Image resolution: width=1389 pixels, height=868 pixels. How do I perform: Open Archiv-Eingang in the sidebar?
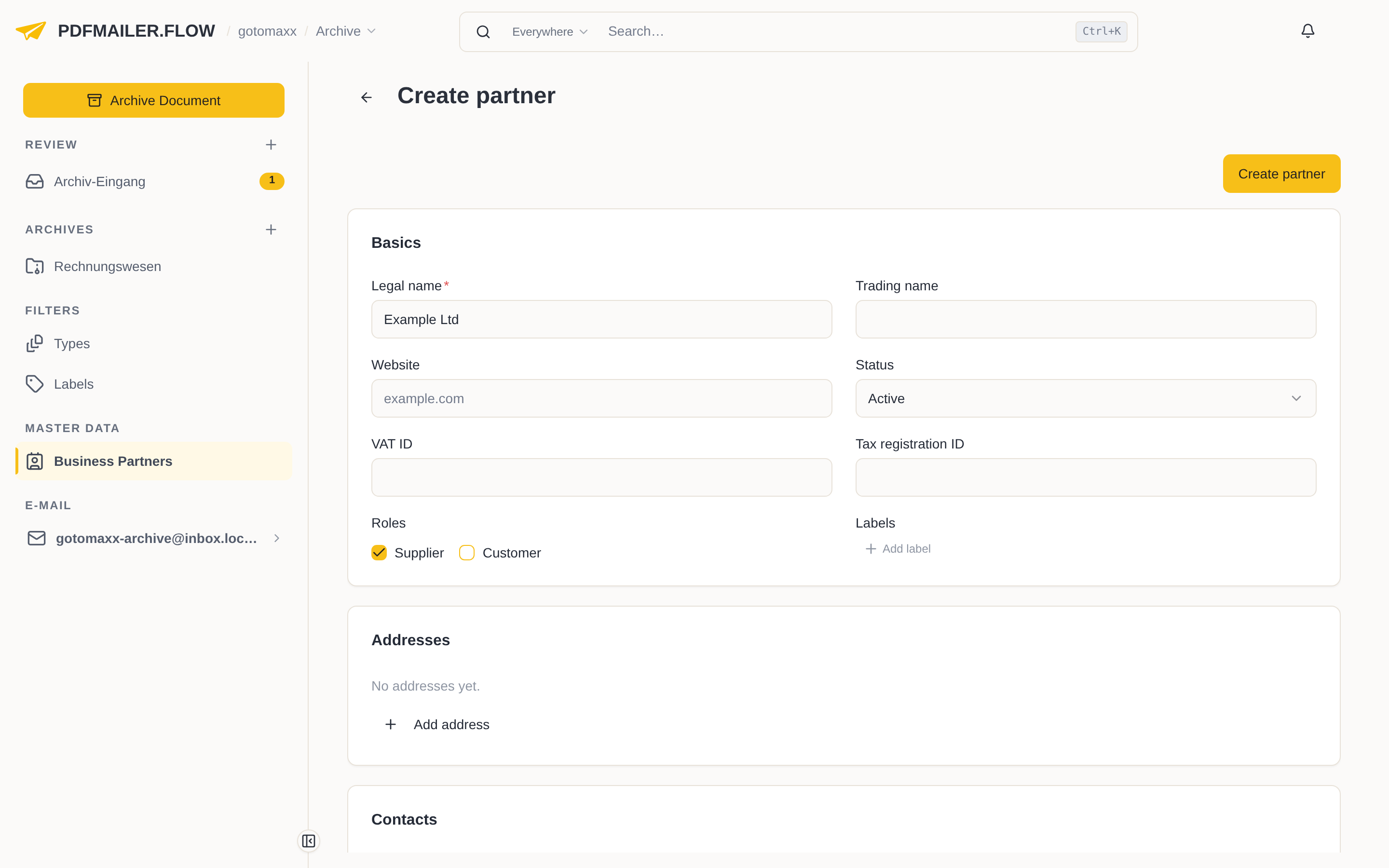pos(154,181)
